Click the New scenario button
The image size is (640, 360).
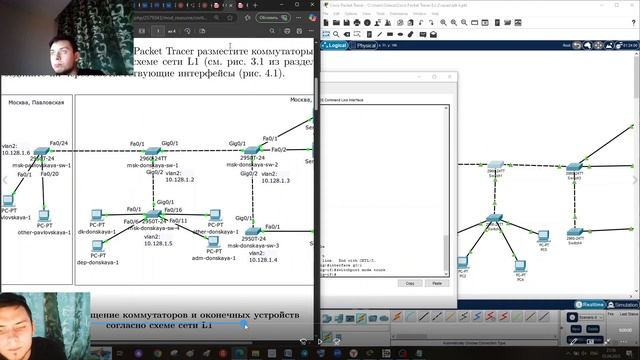tap(576, 329)
